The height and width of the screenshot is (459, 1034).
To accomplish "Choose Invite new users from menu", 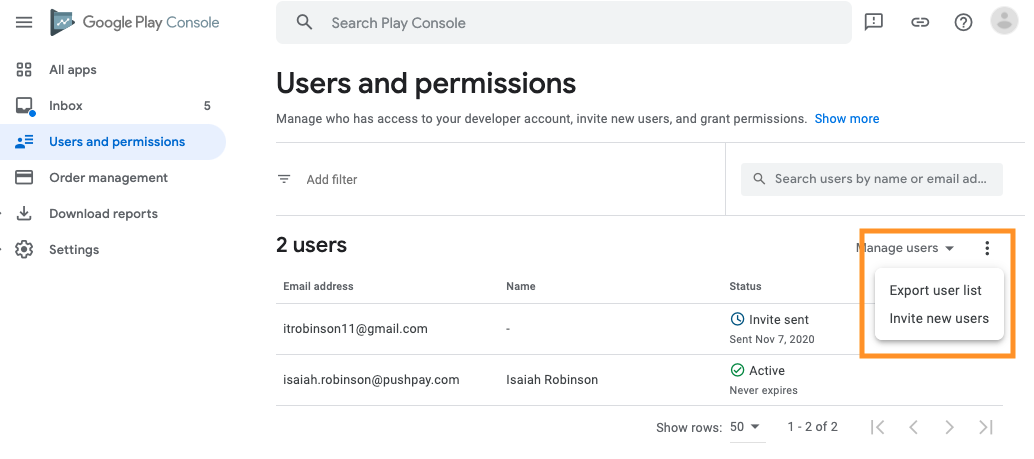I will pos(938,319).
